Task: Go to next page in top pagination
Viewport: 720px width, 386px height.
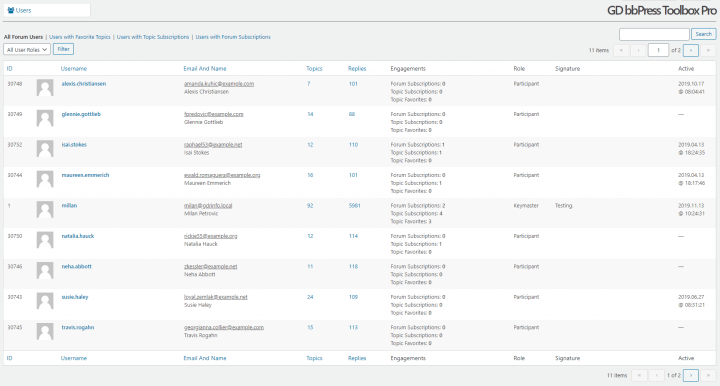Action: point(691,50)
